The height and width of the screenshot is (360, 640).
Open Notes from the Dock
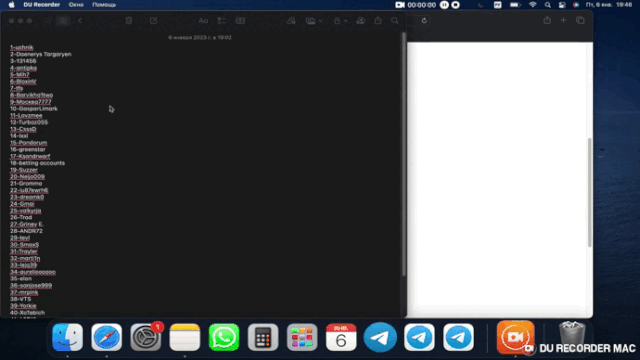pos(184,337)
